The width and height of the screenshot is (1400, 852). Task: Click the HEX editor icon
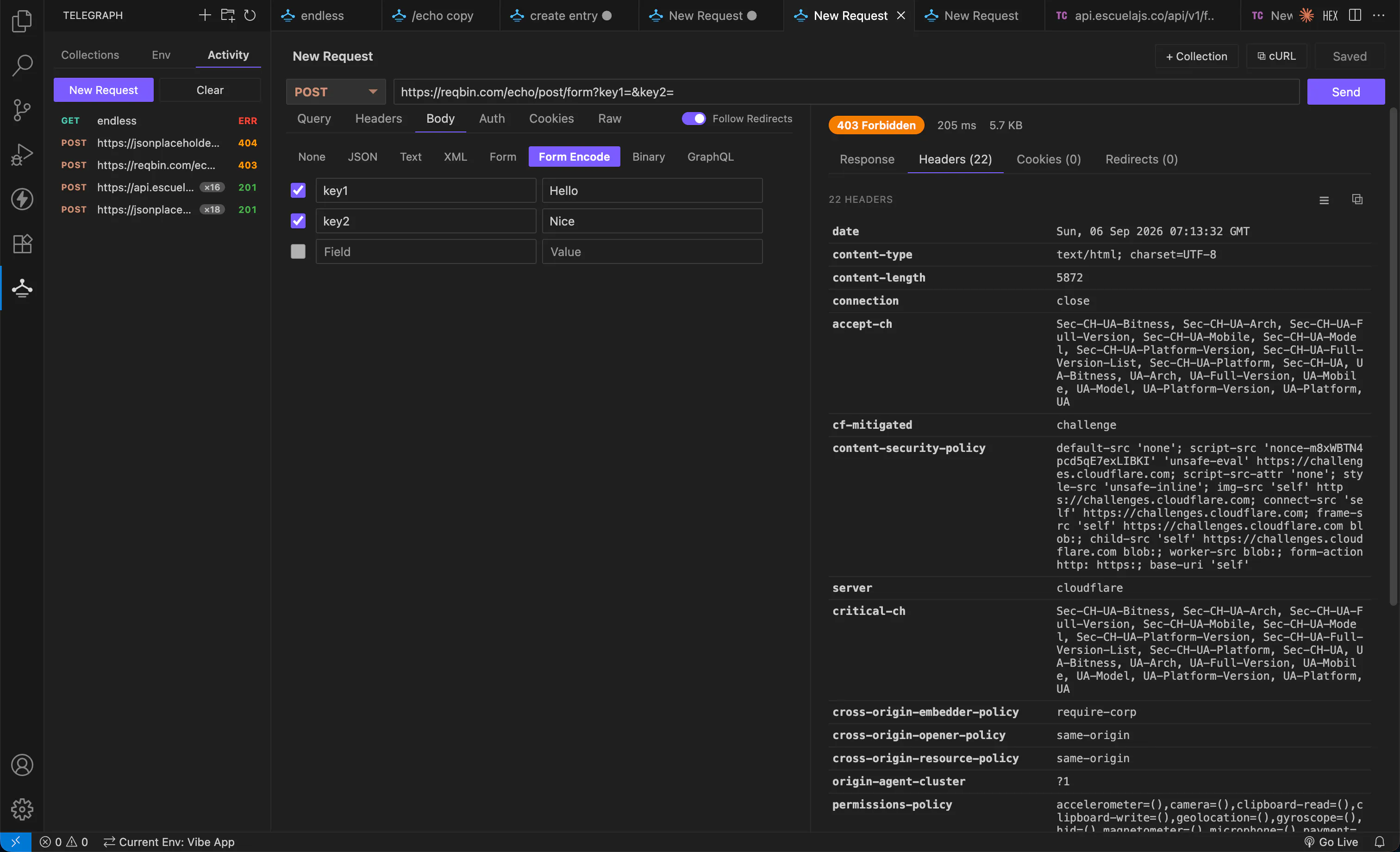pos(1330,15)
